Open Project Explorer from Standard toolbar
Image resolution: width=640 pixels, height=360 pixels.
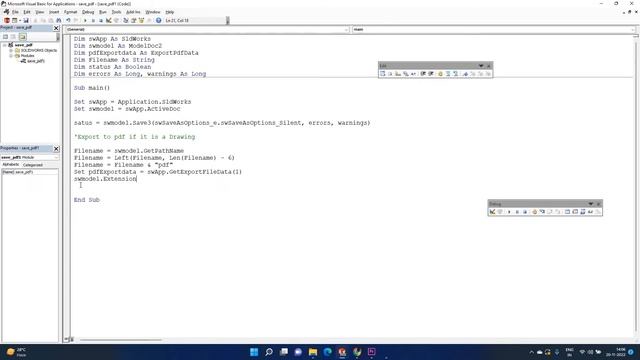[125, 20]
